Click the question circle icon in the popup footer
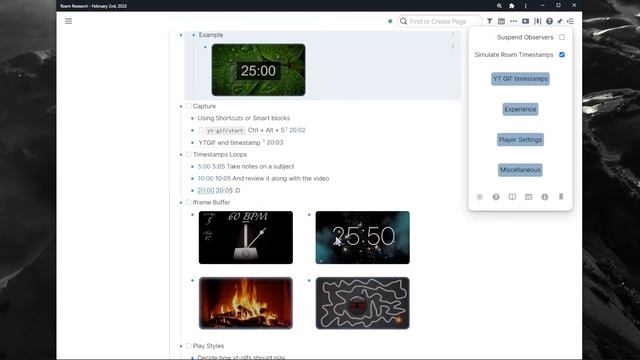Viewport: 640px width, 360px height. coord(496,197)
